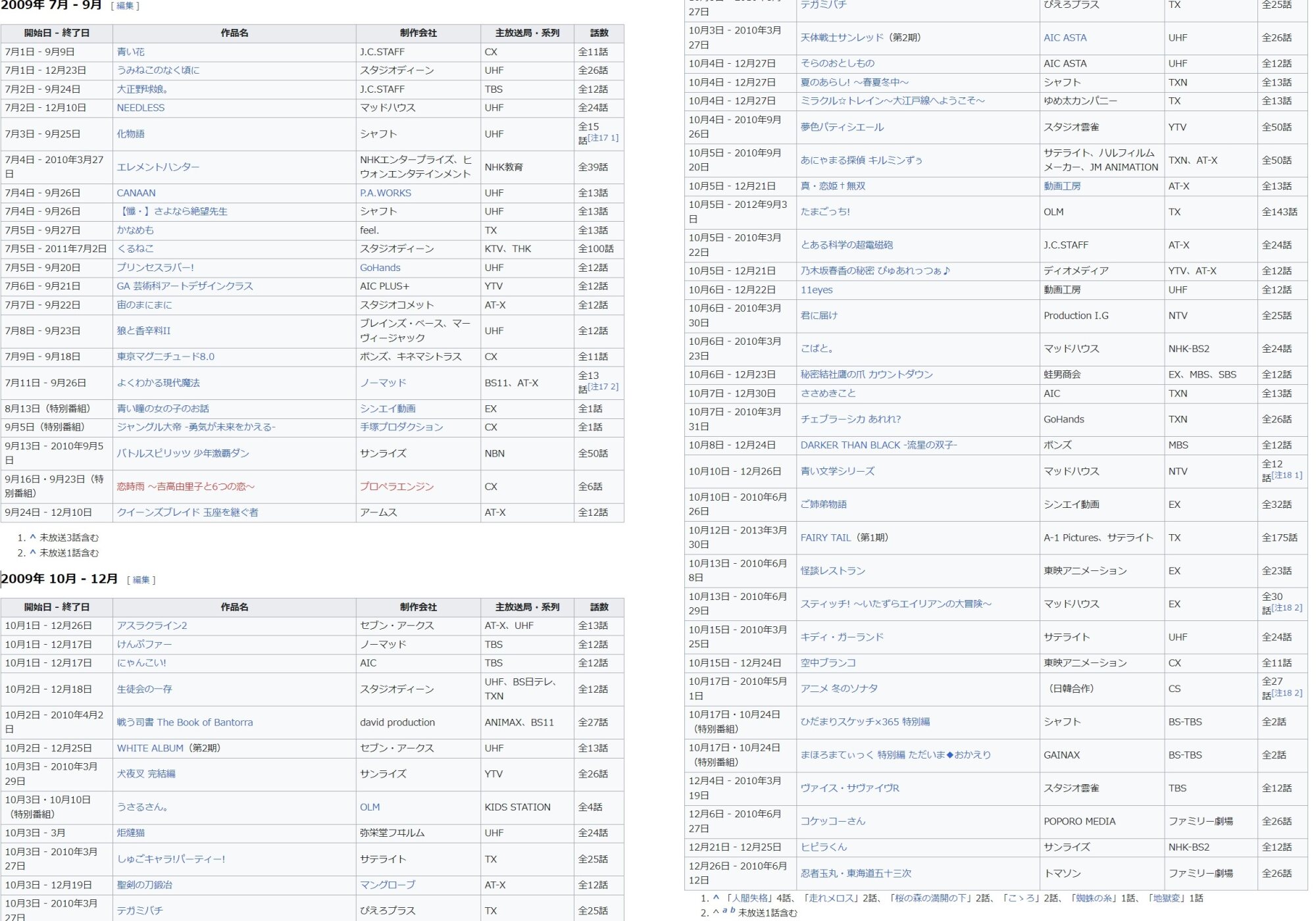The width and height of the screenshot is (1316, 921).
Task: Click the P.A.WORKS studio link
Action: (385, 193)
